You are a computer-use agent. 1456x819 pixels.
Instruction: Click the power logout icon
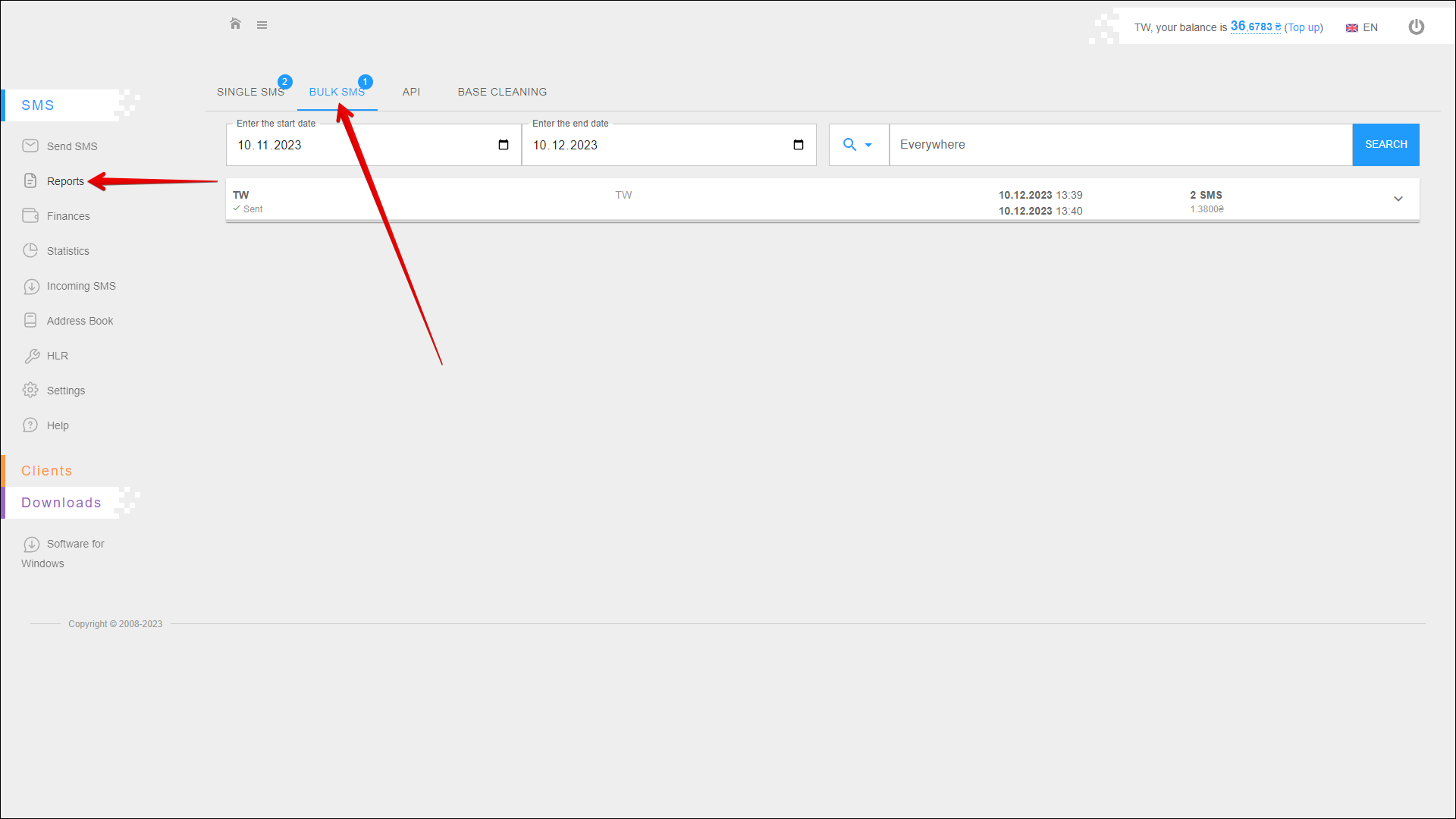click(1416, 27)
